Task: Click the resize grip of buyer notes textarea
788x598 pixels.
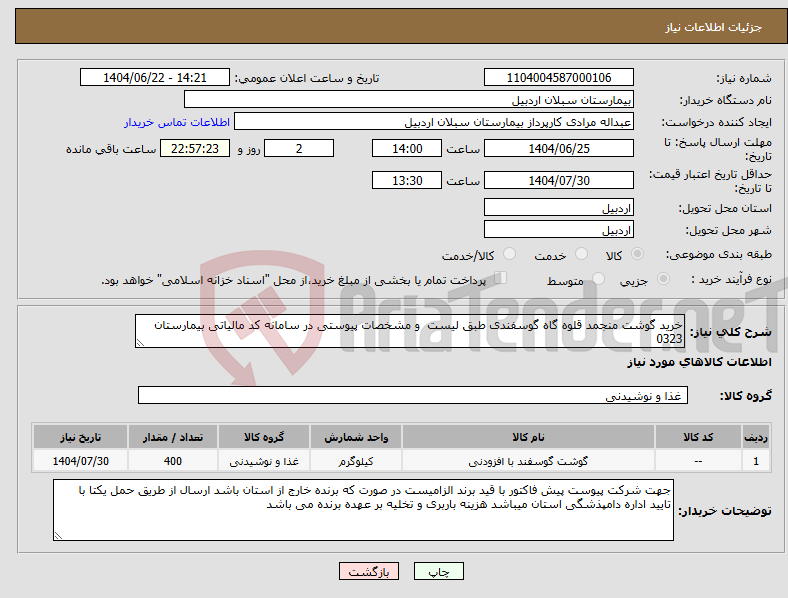Action: coord(58,536)
